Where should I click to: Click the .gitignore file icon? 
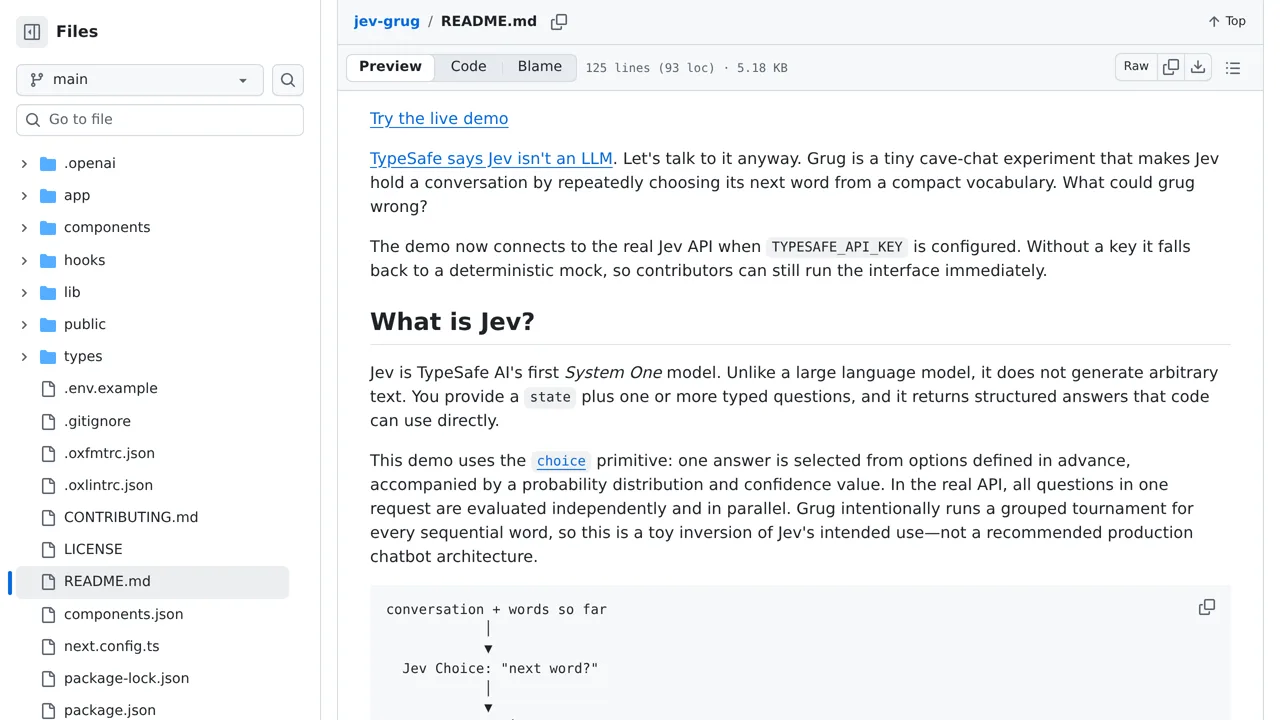click(x=48, y=421)
